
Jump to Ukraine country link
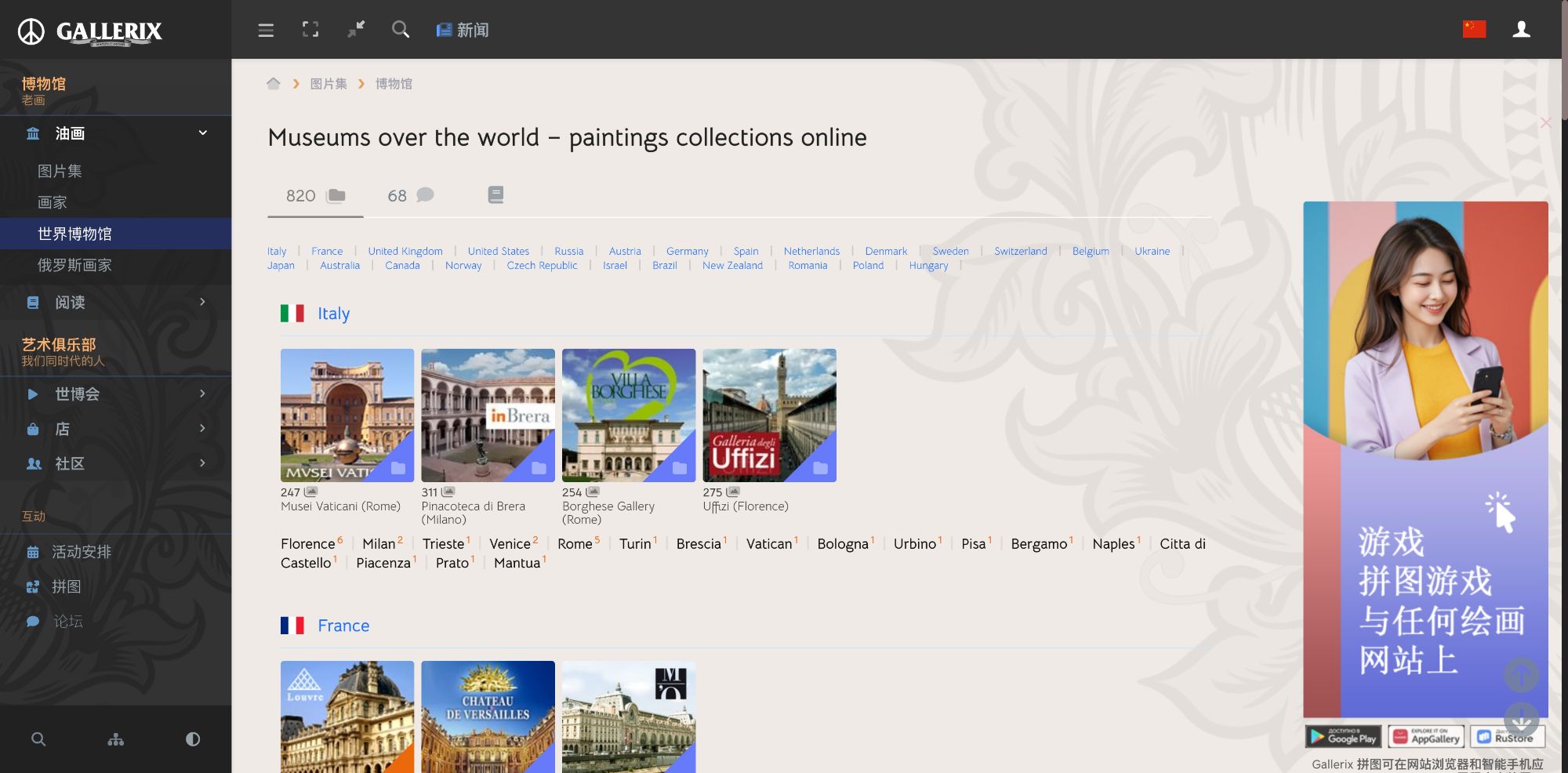pos(1152,251)
